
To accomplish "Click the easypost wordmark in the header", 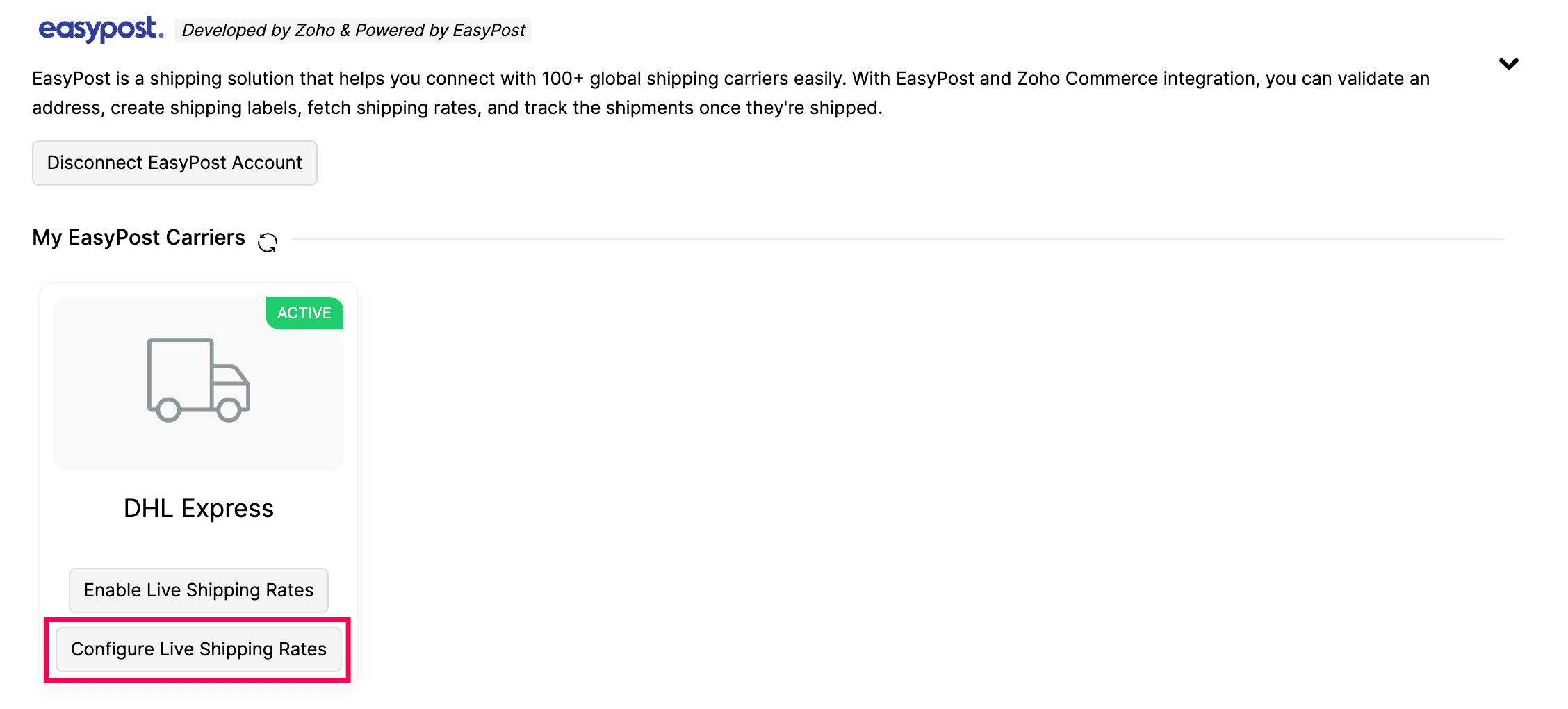I will click(100, 28).
